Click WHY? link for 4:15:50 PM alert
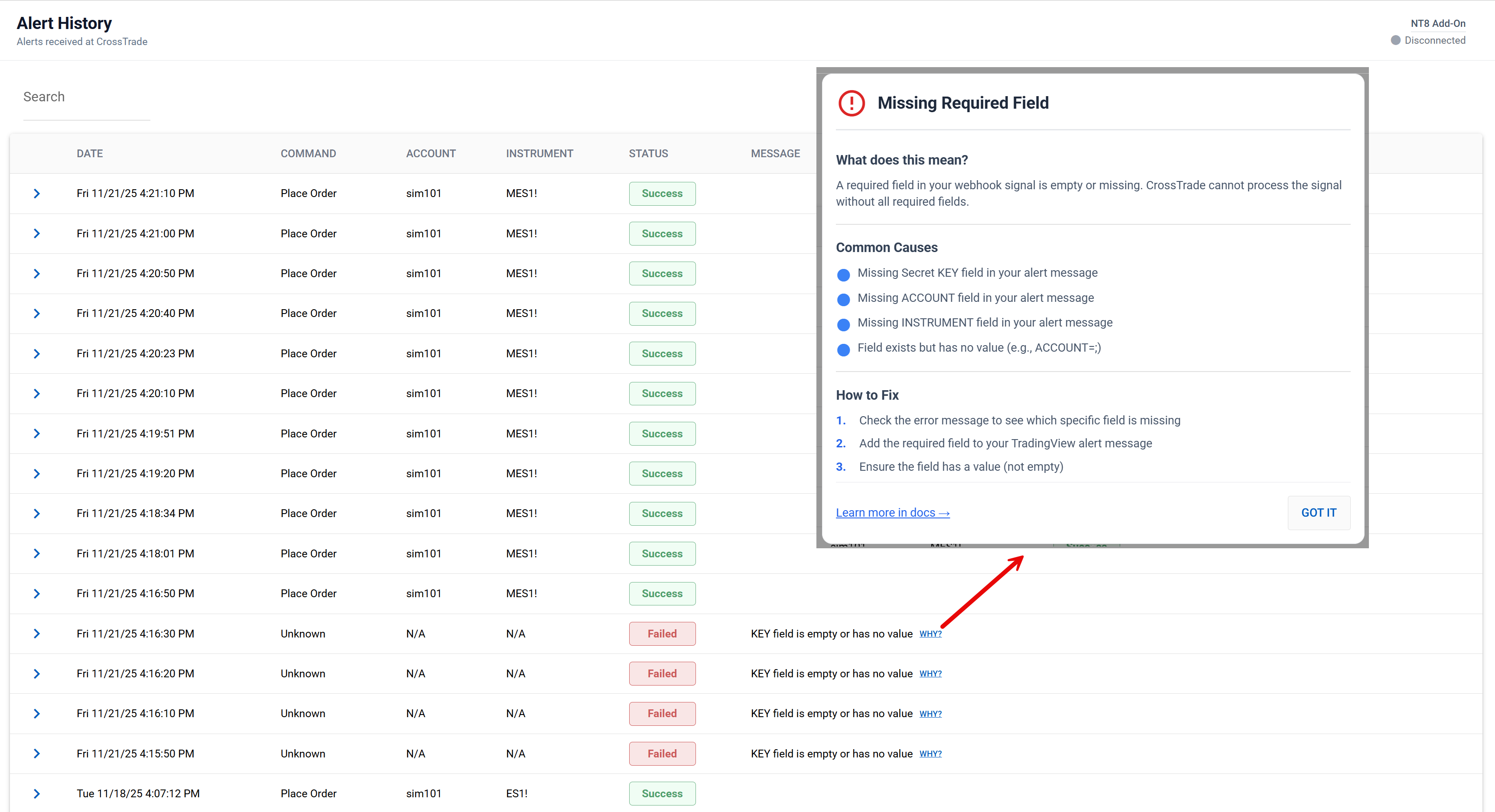1495x812 pixels. (930, 754)
